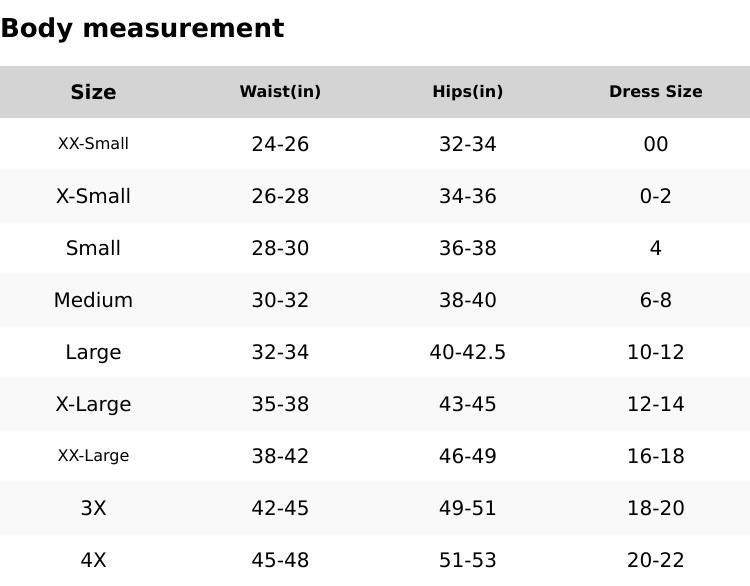This screenshot has width=750, height=586.
Task: Click the XX-Large size row label
Action: (x=93, y=456)
